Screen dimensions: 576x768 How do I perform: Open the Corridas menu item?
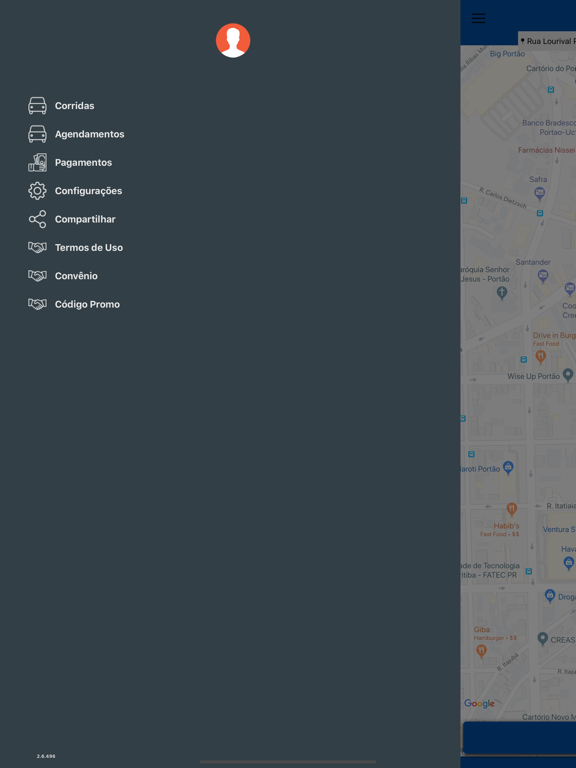[x=74, y=106]
